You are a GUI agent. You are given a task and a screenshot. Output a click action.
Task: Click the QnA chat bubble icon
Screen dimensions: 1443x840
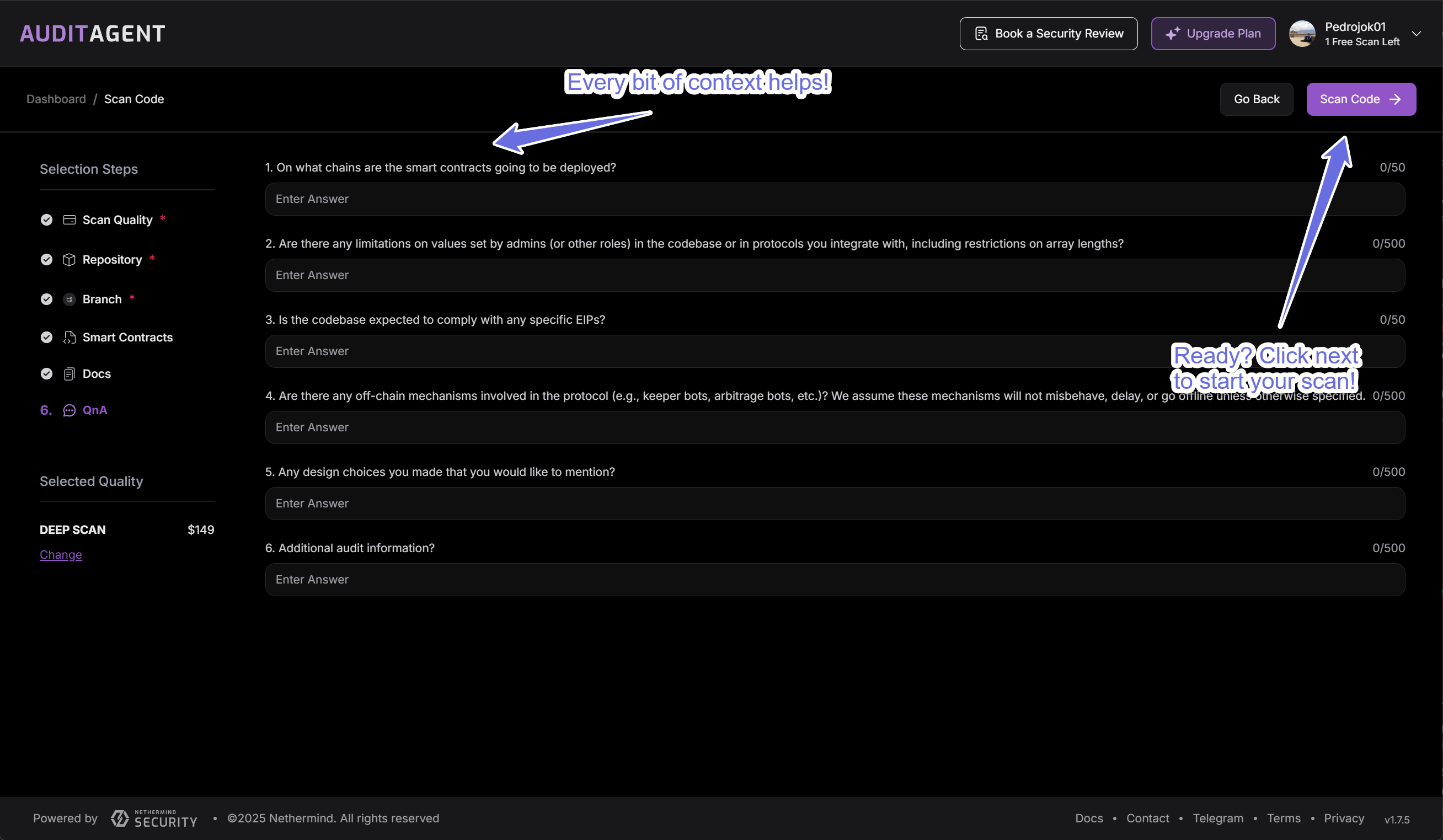pyautogui.click(x=70, y=410)
